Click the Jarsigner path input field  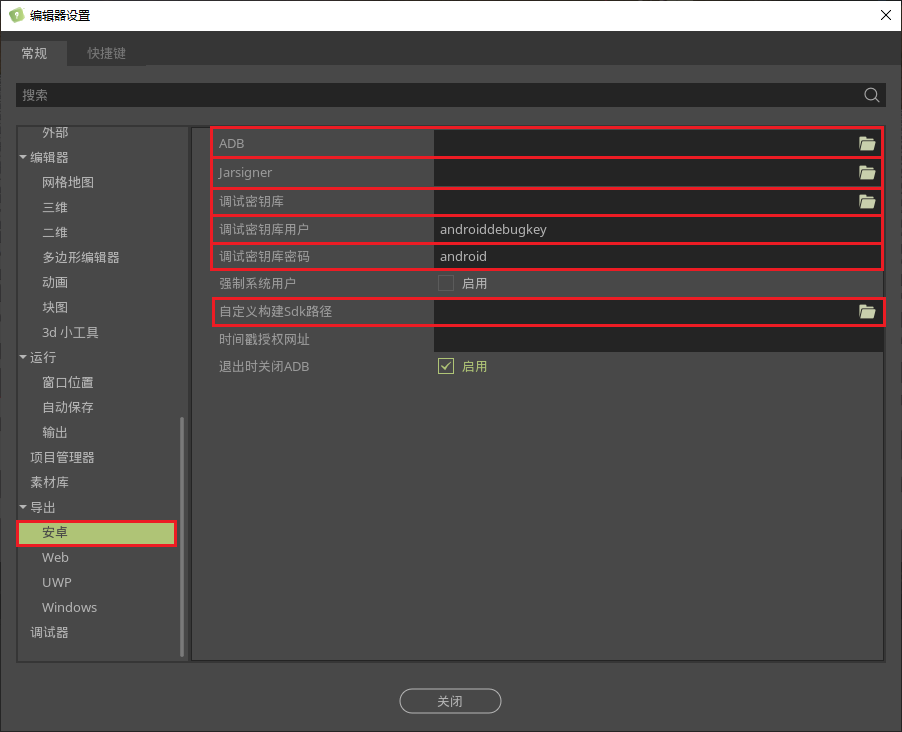point(644,172)
